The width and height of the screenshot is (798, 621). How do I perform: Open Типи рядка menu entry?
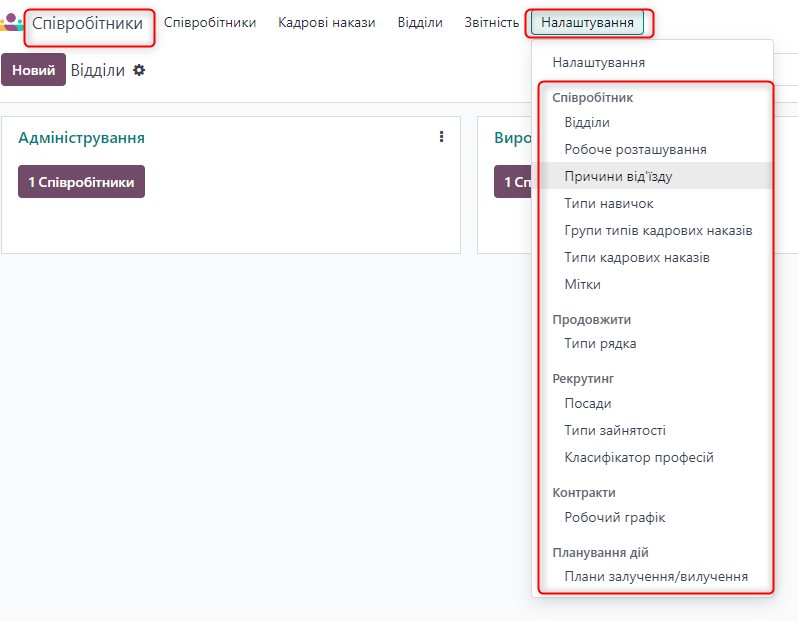652,344
